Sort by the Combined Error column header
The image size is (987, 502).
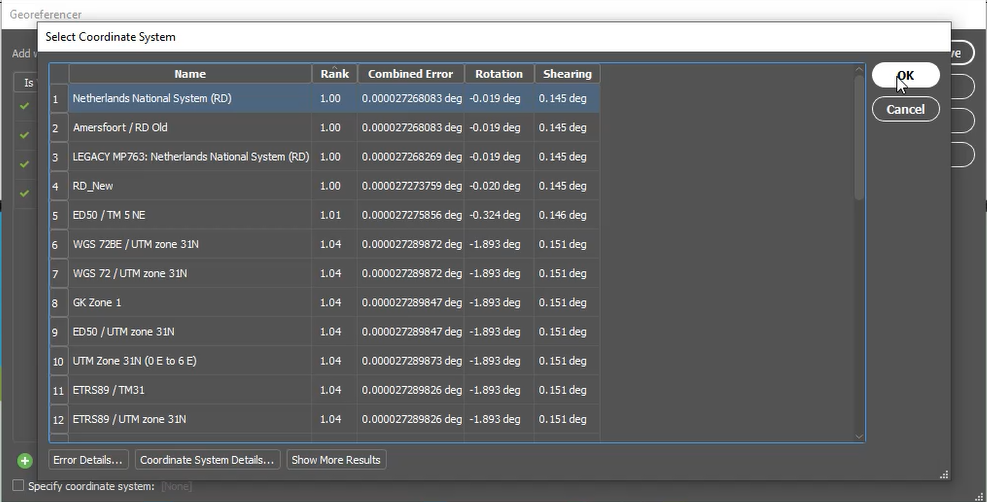[x=410, y=74]
